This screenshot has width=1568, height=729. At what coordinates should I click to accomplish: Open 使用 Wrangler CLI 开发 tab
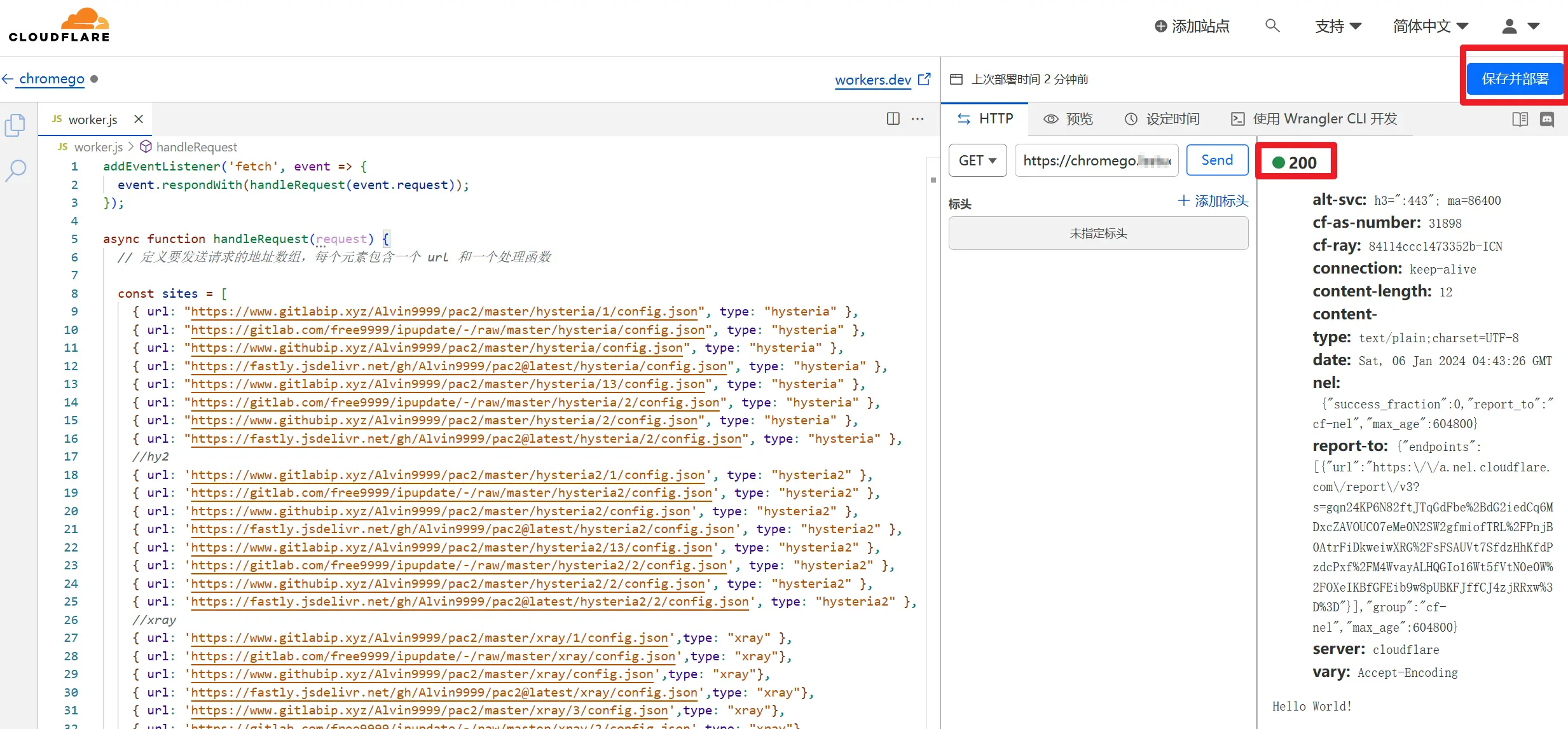[1314, 119]
